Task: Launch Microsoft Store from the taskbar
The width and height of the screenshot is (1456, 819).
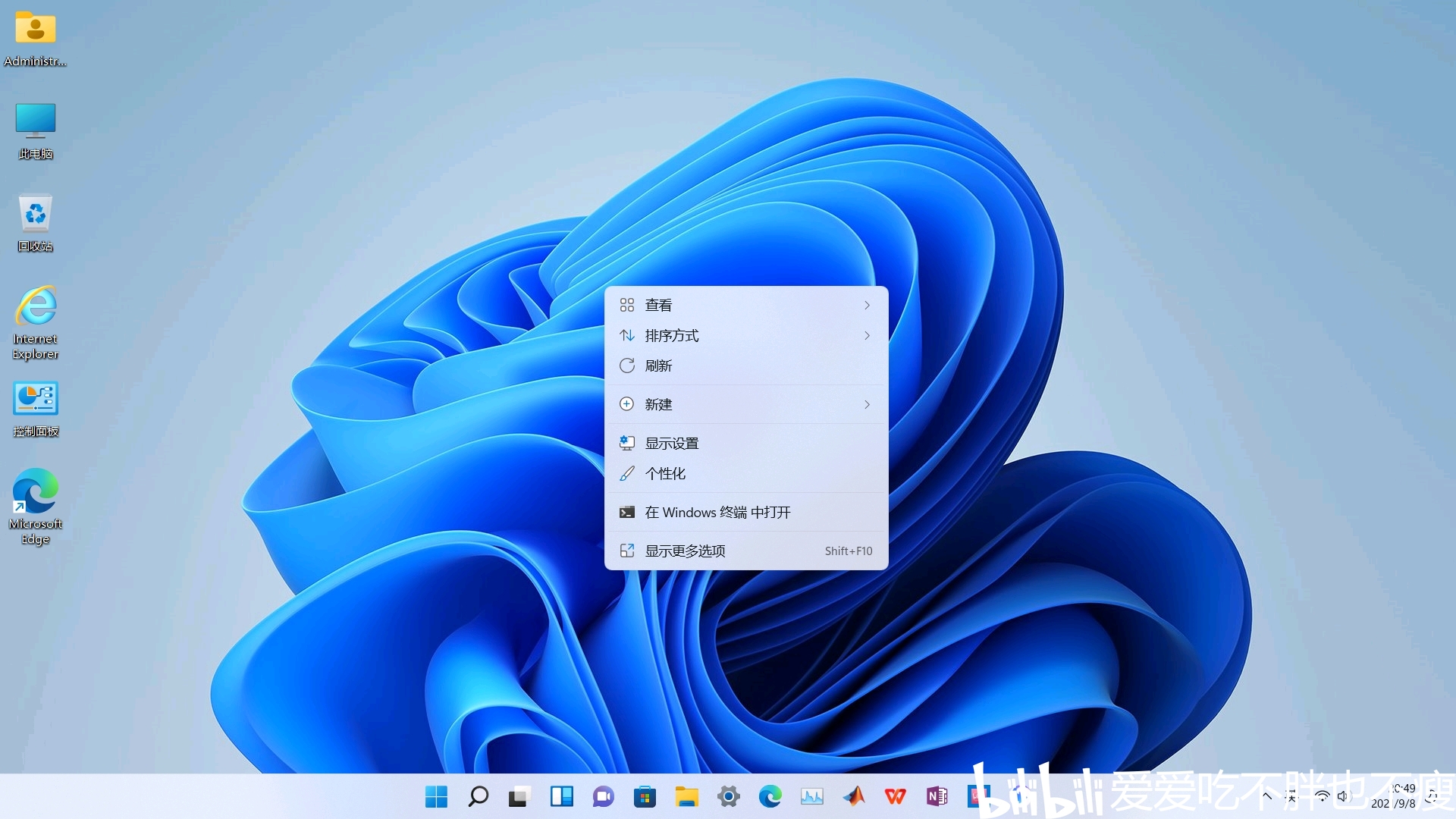Action: (645, 796)
